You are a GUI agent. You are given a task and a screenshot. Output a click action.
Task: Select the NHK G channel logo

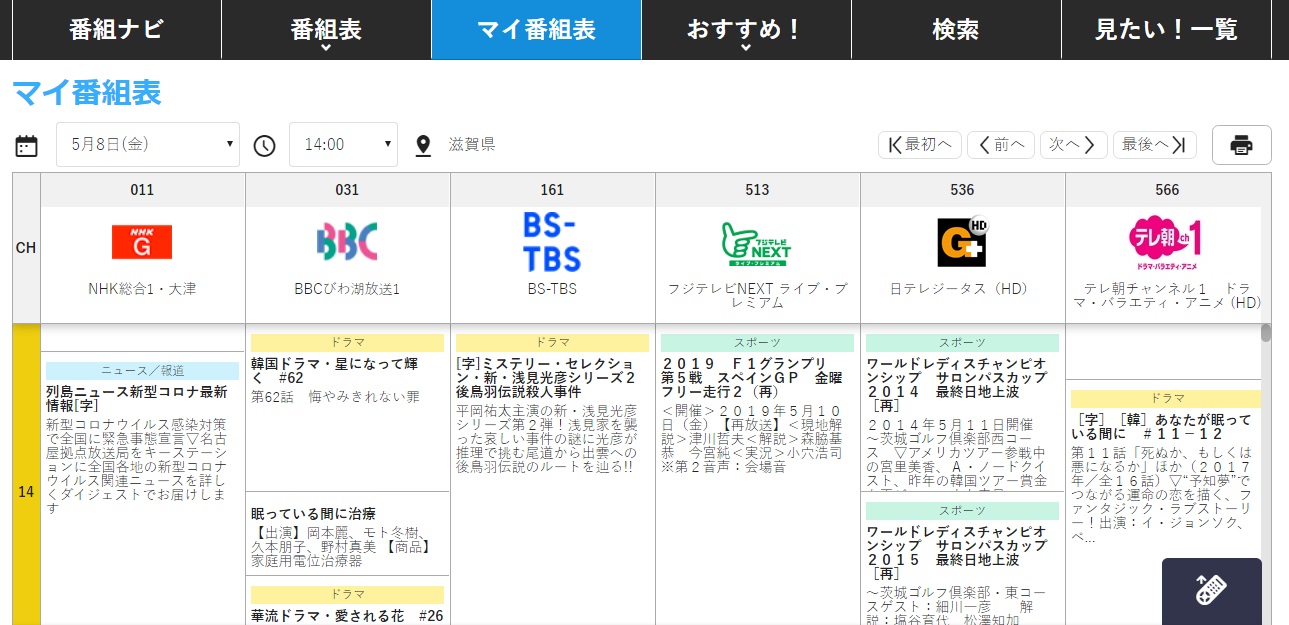tap(142, 242)
